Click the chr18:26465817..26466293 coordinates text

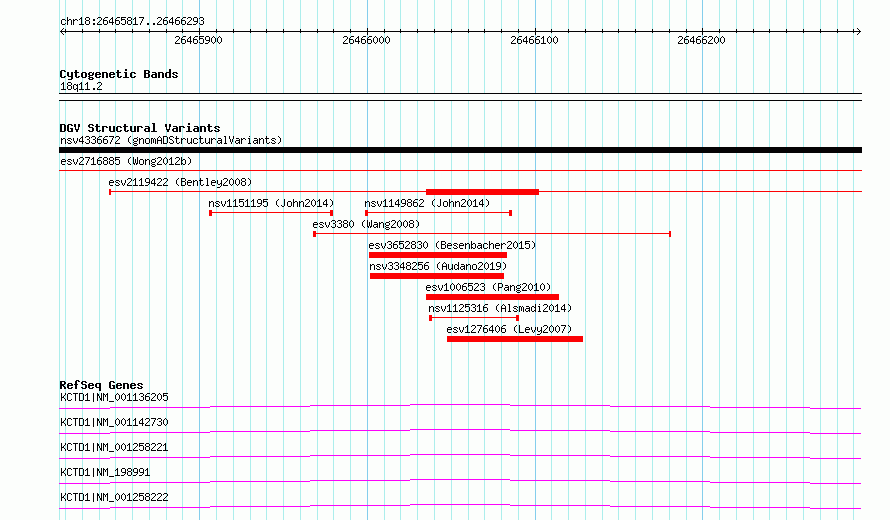(x=132, y=22)
